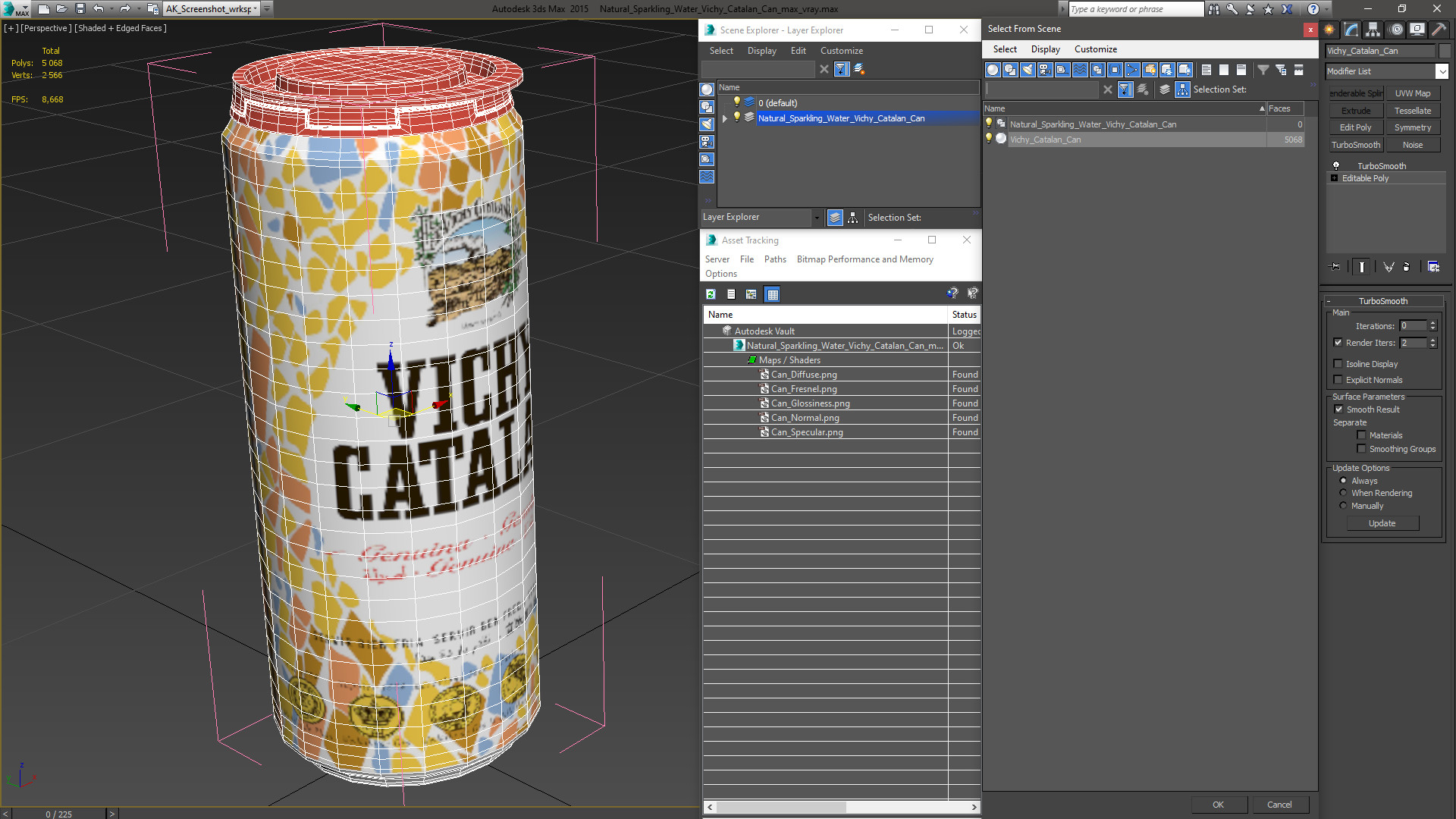Toggle Display Cameras filter in Select From Scene
This screenshot has width=1456, height=819.
1045,70
